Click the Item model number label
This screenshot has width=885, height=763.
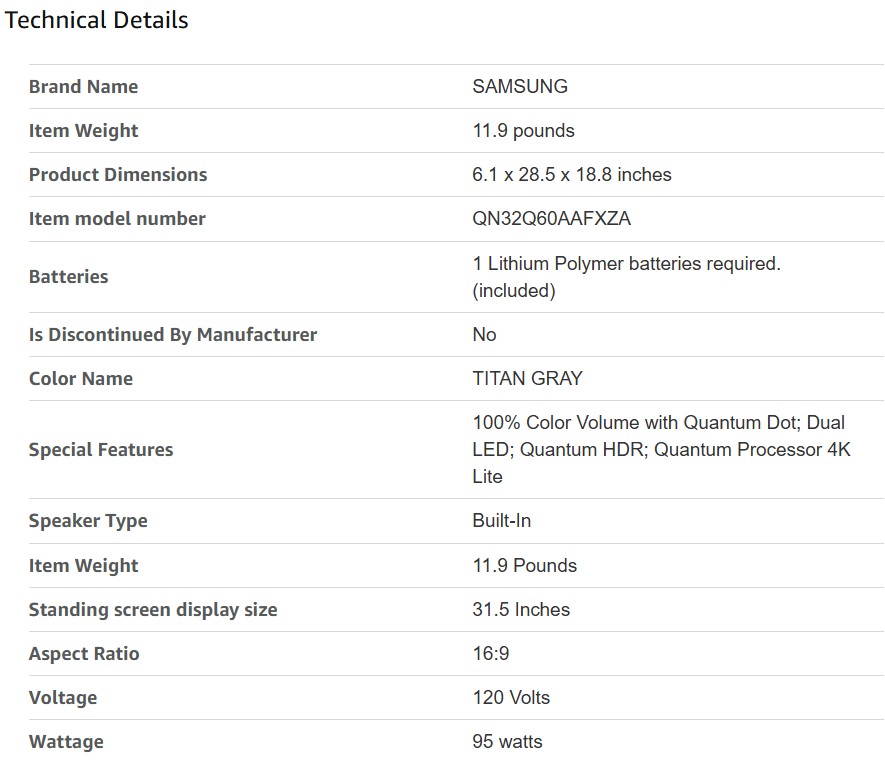click(x=117, y=219)
